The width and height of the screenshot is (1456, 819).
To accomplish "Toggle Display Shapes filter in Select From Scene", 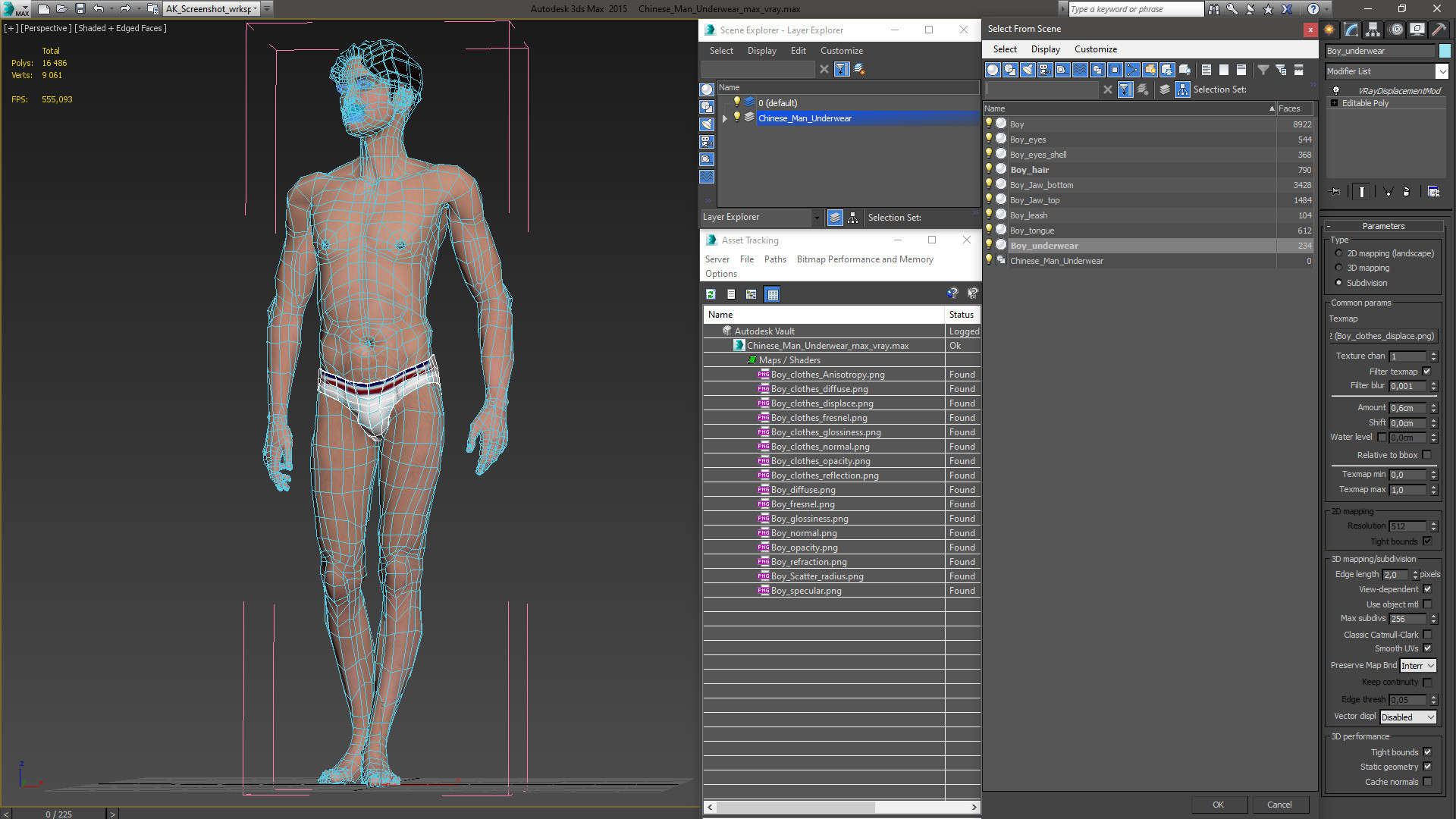I will pyautogui.click(x=1010, y=70).
